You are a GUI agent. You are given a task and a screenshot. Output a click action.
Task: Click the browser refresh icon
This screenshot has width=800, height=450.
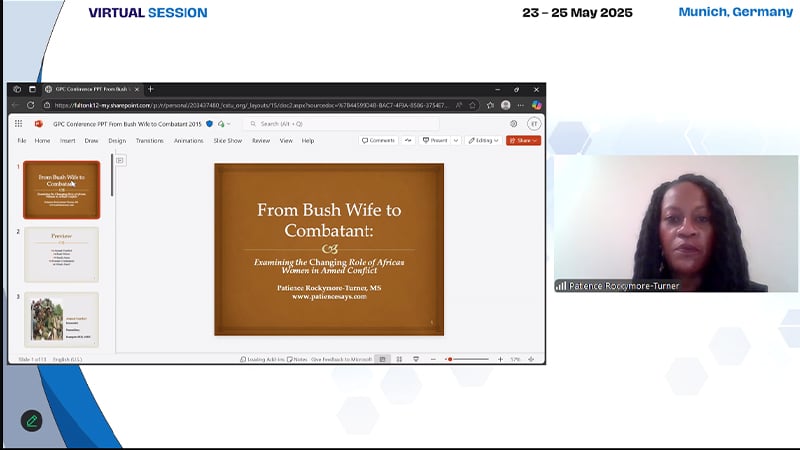(31, 105)
